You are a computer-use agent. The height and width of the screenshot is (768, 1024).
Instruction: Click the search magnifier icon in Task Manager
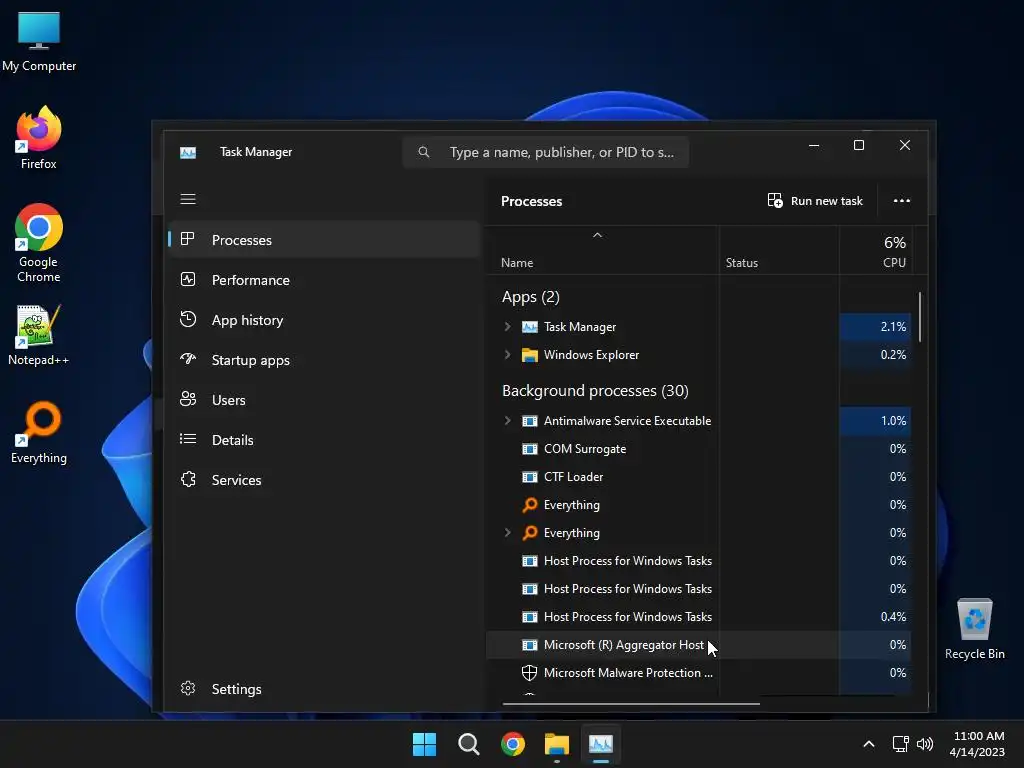tap(424, 152)
